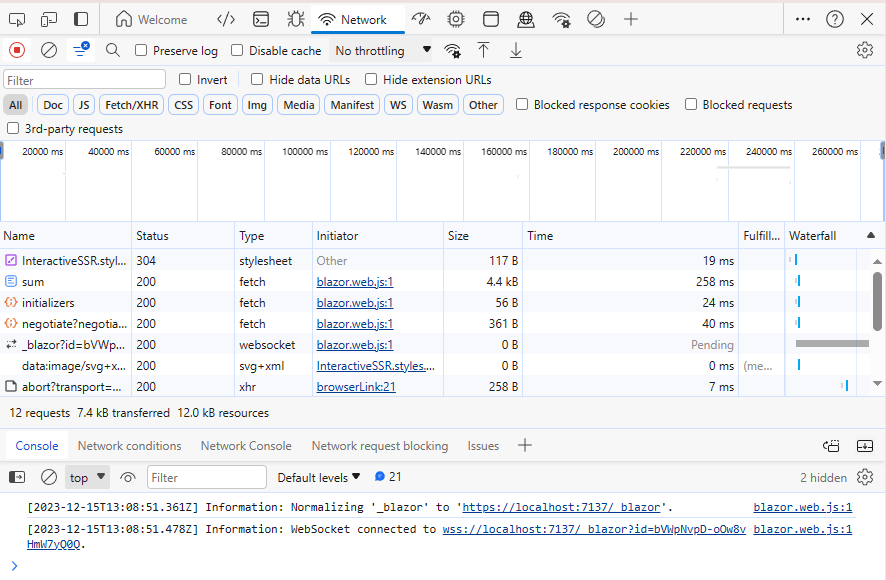Open Default levels dropdown

tap(319, 478)
